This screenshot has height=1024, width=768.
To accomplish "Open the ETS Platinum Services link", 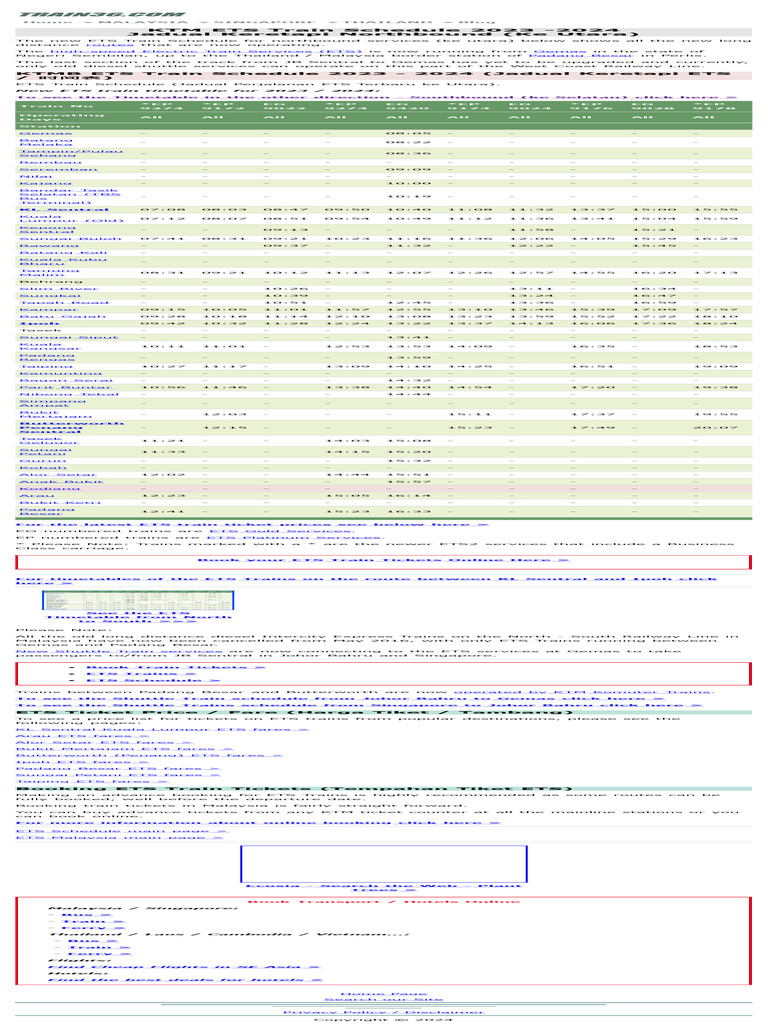I will (295, 537).
